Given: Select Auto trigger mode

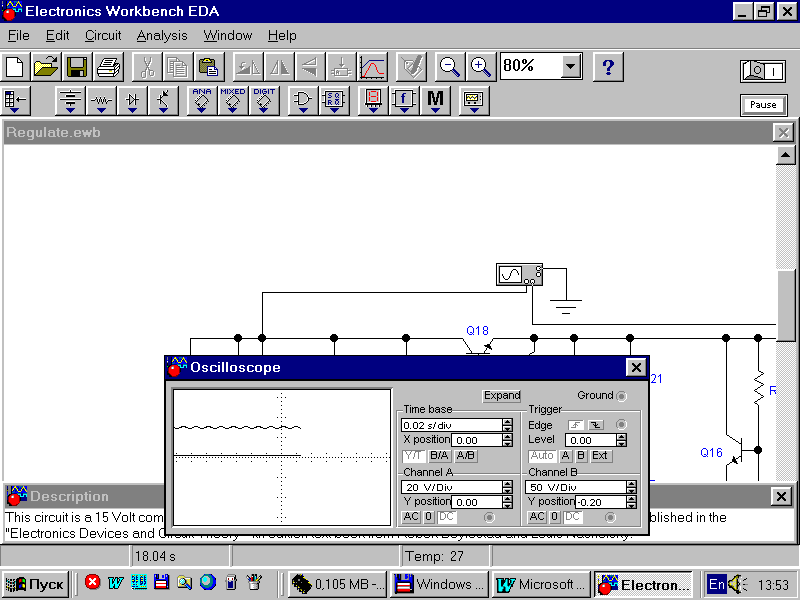Looking at the screenshot, I should 542,456.
